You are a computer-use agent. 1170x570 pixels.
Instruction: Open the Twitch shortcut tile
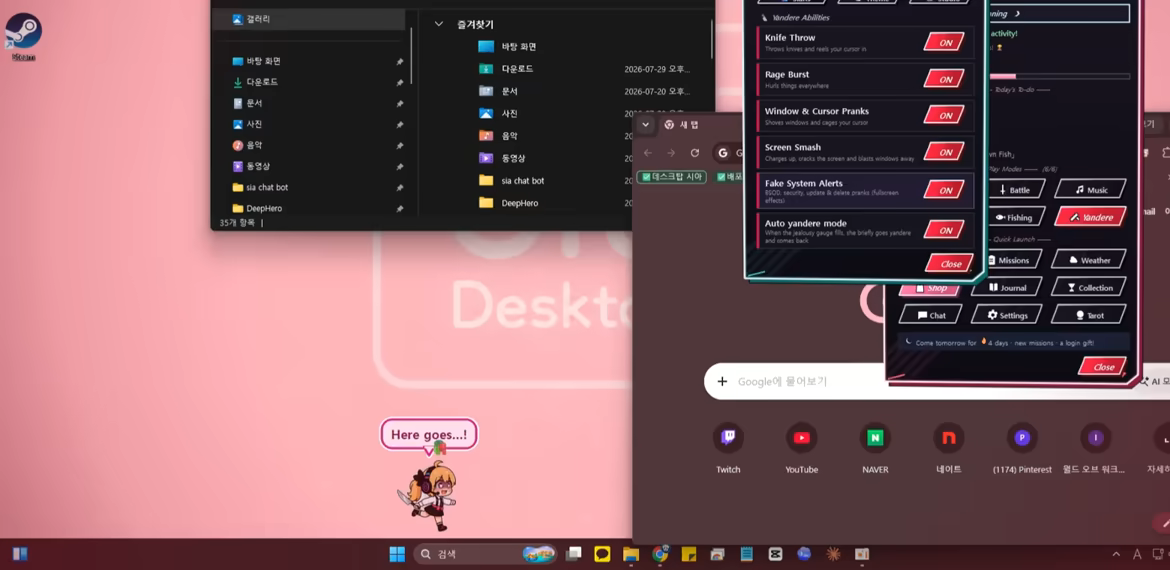click(728, 448)
